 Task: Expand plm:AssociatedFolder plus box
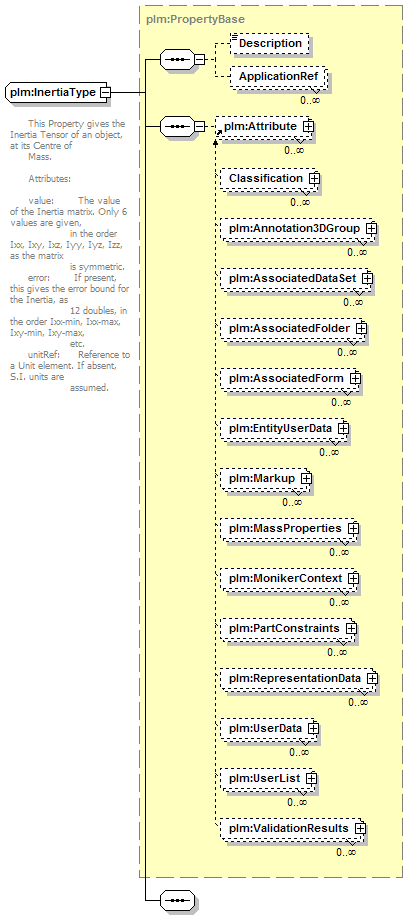pyautogui.click(x=361, y=329)
